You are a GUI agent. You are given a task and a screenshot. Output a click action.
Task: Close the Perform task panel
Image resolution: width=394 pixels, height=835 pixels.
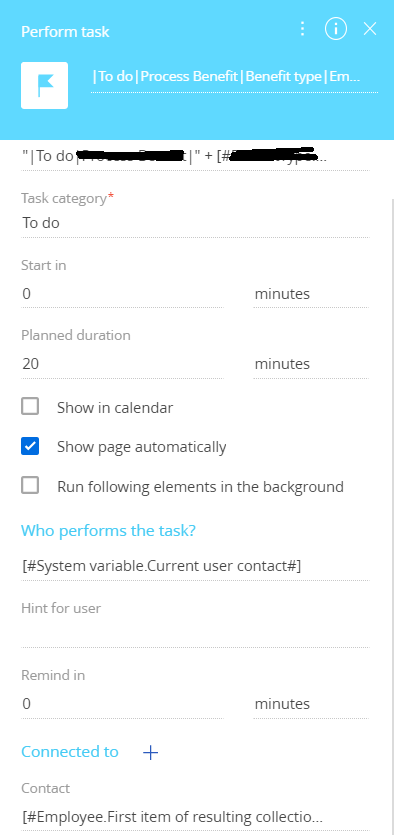[370, 29]
